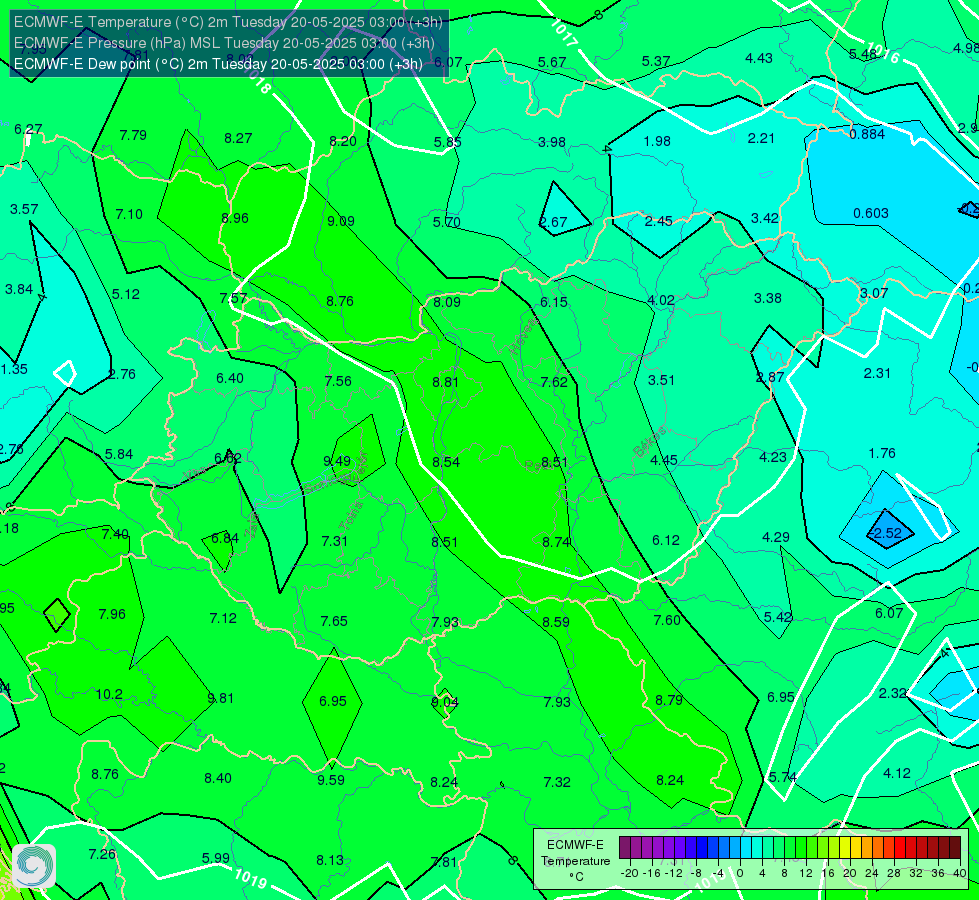Click the 1017 isobar label

click(x=564, y=33)
